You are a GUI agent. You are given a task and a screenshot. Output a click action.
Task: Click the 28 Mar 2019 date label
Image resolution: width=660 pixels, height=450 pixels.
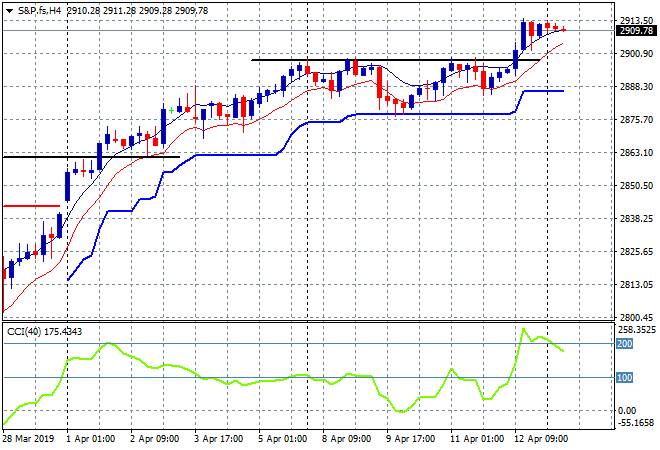(28, 439)
